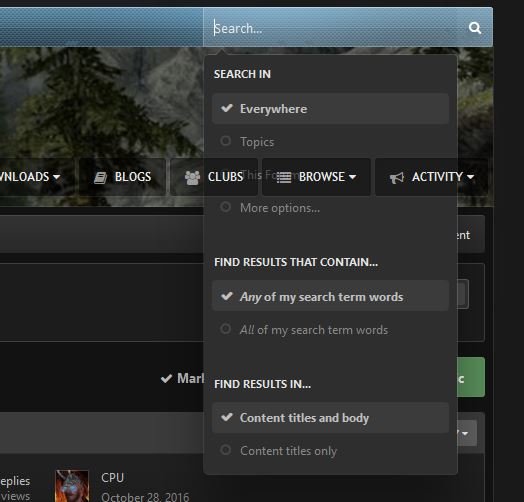Open the Clubs navigation tab

coord(214,177)
